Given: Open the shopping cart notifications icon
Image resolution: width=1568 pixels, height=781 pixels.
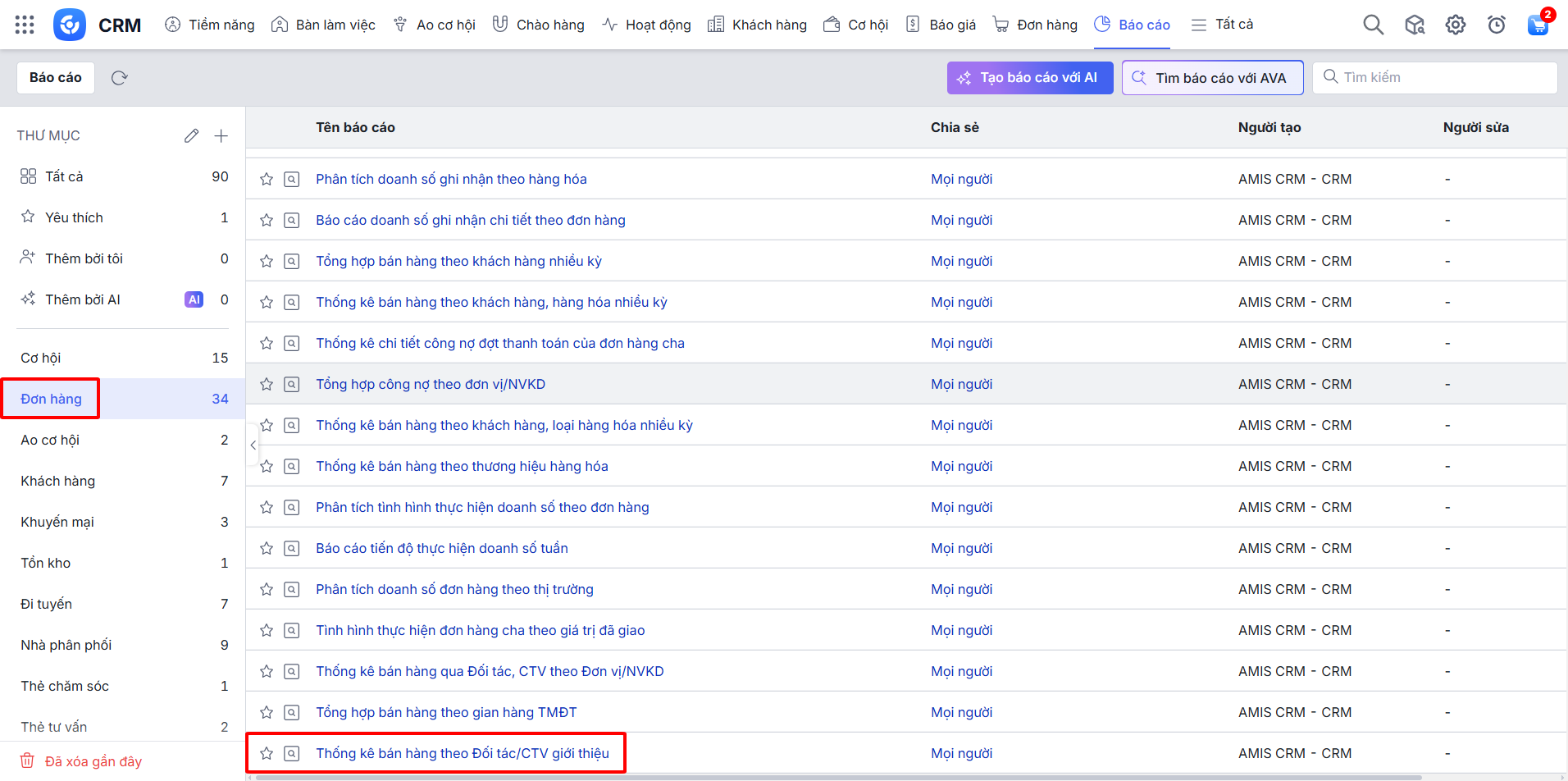Looking at the screenshot, I should pos(1538,25).
